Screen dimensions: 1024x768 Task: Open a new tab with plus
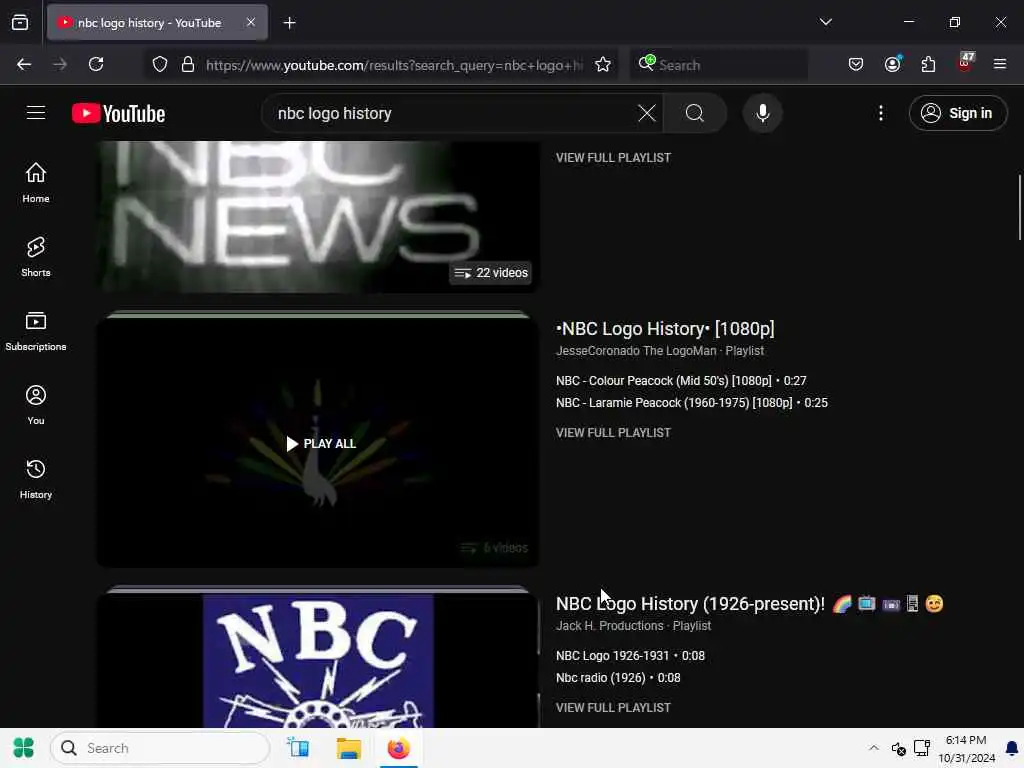point(289,23)
